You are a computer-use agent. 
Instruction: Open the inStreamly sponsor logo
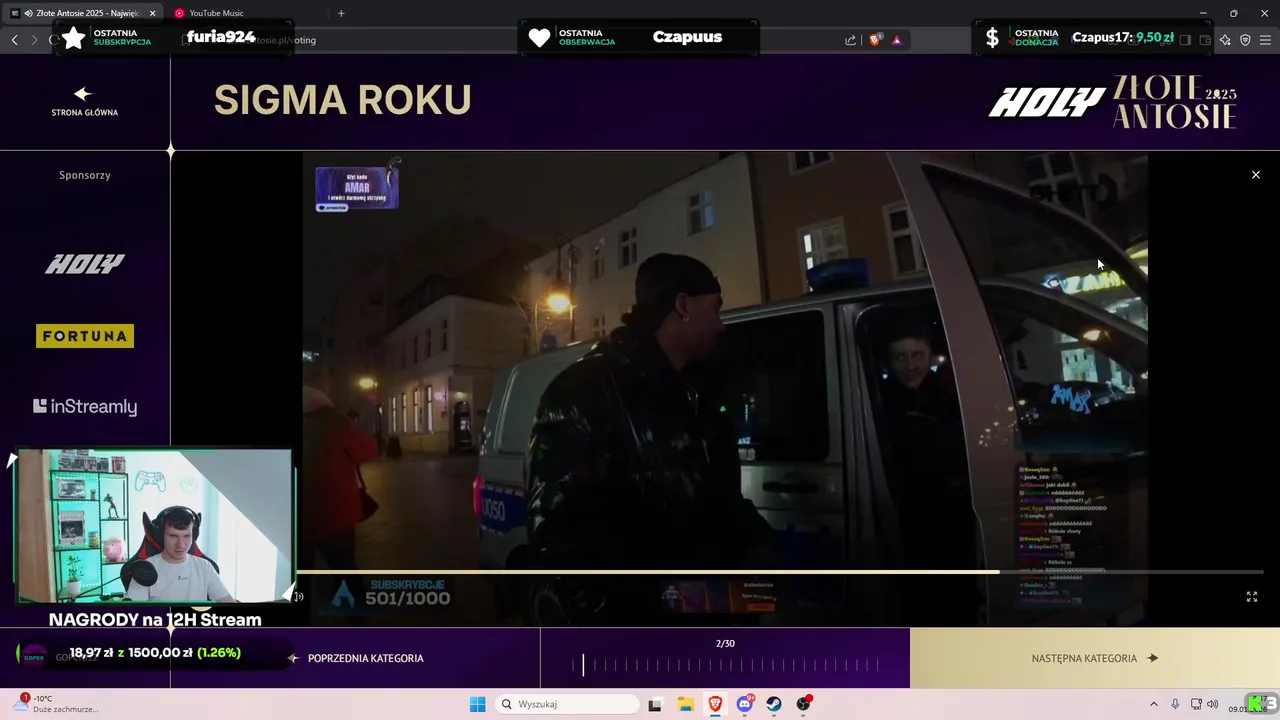pos(85,406)
